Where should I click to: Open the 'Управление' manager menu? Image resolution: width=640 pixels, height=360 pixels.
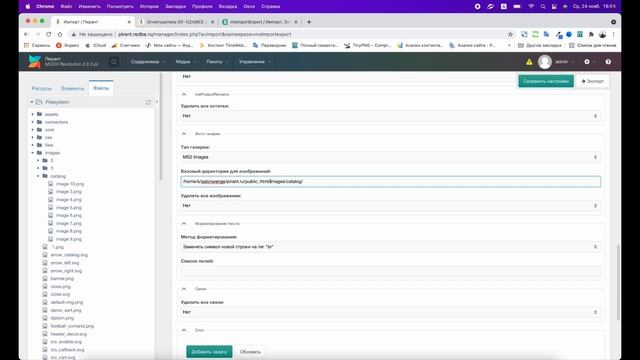255,62
